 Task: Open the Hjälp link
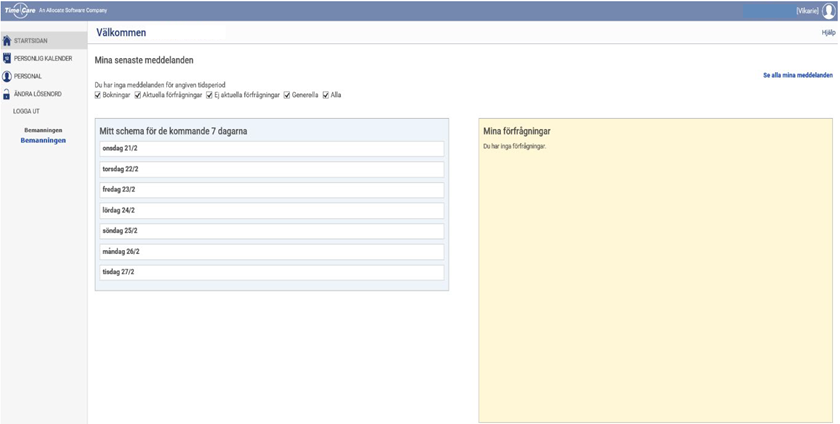(x=827, y=33)
